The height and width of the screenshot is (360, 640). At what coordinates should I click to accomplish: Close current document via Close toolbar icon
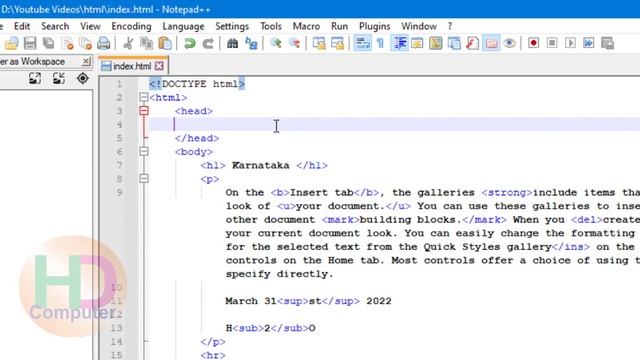pos(67,43)
